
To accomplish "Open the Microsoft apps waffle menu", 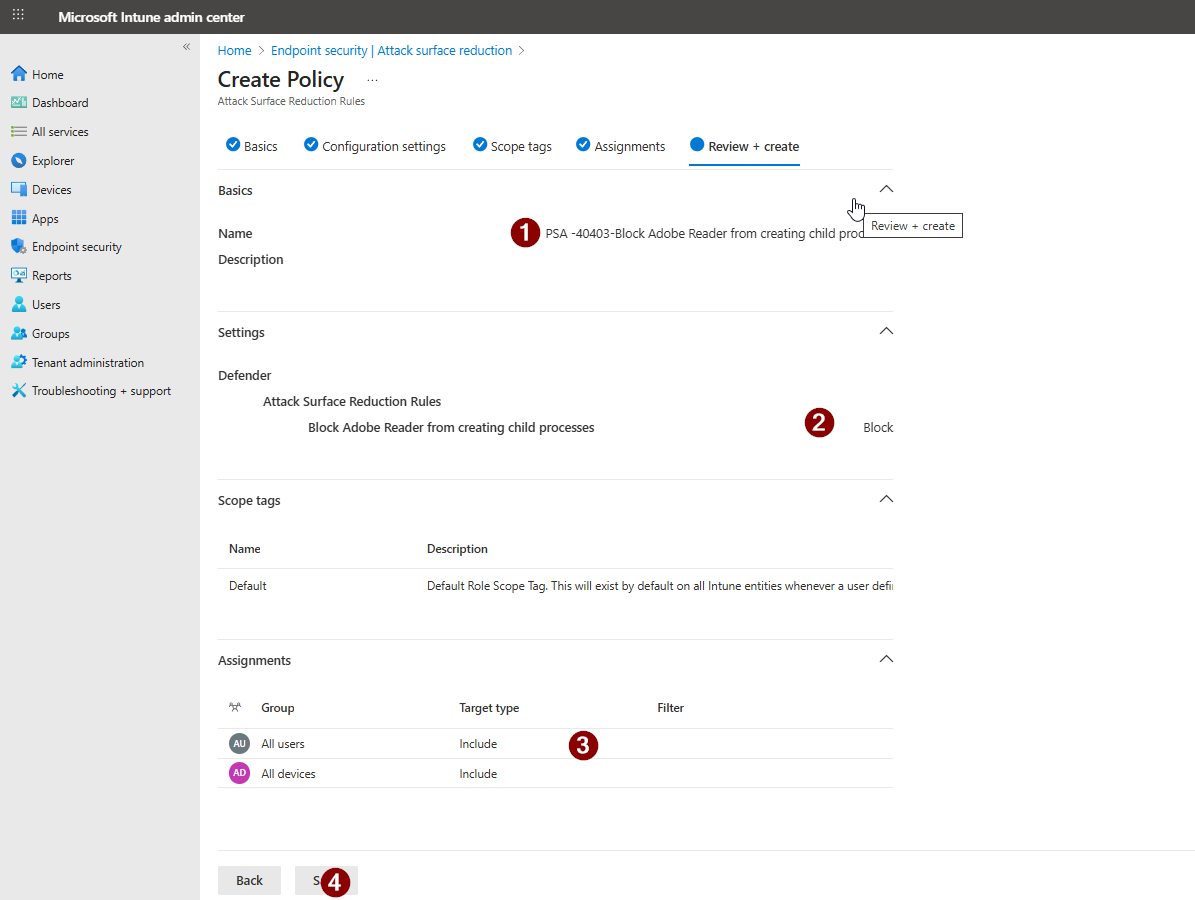I will point(17,16).
